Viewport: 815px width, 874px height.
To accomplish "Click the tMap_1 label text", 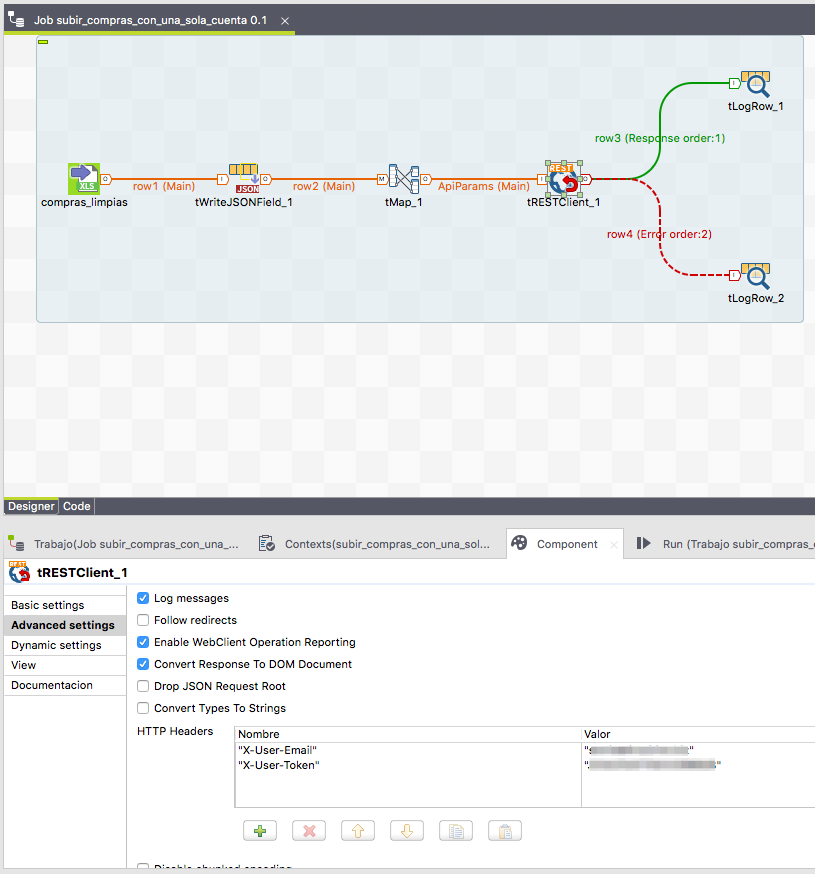I will (x=404, y=202).
